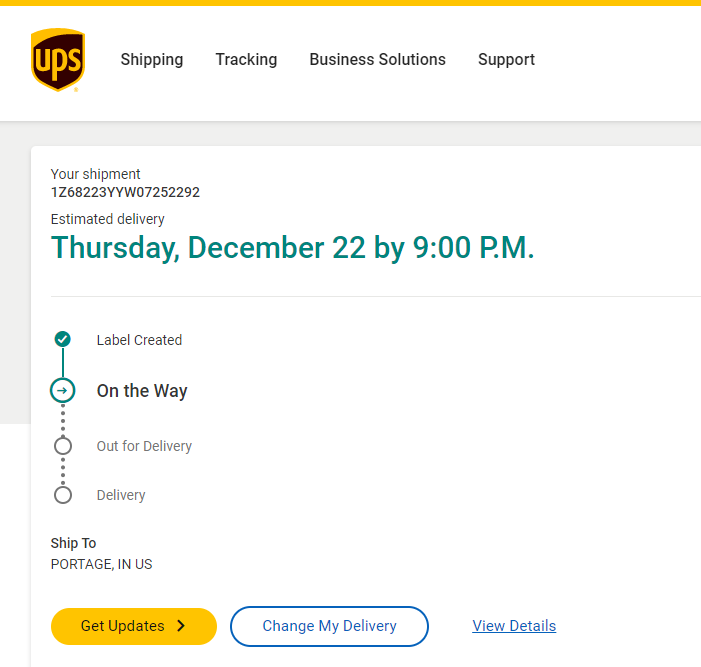Click the On the Way status label
Viewport: 701px width, 667px height.
pos(142,391)
